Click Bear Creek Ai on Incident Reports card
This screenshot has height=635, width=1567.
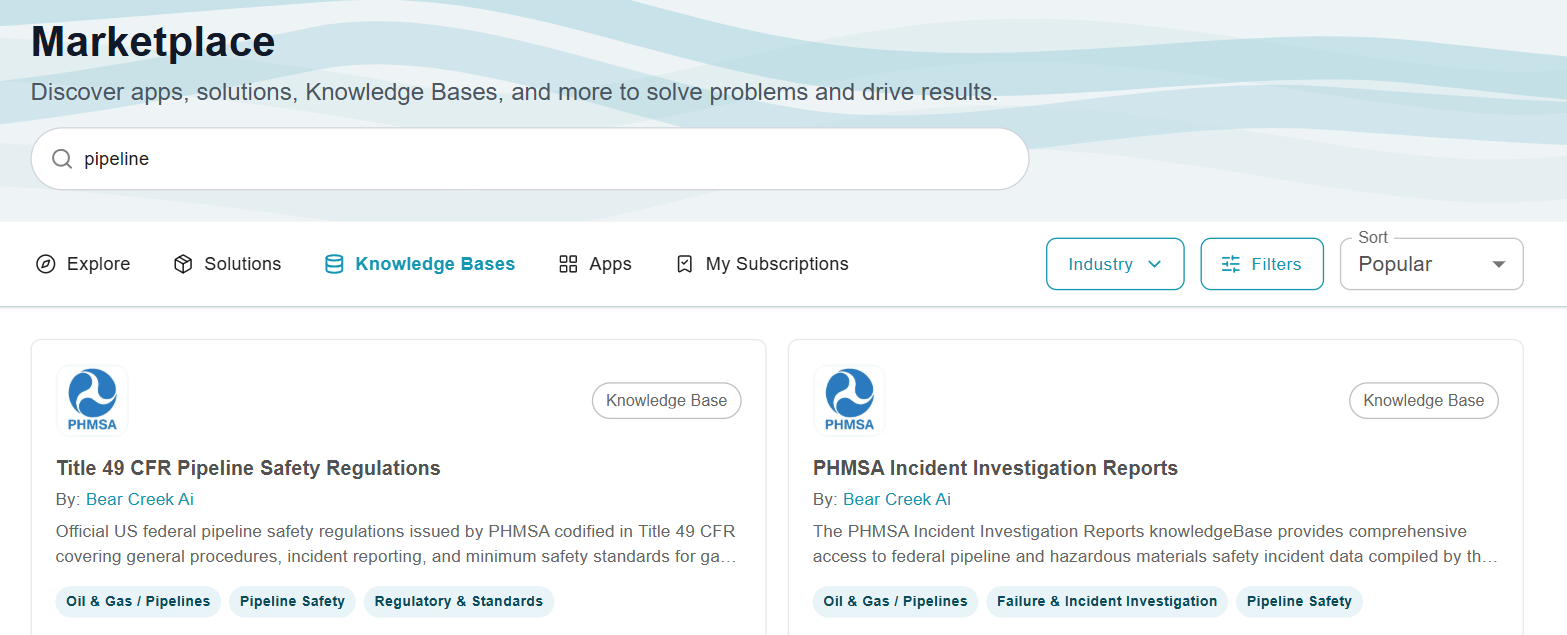pos(897,499)
